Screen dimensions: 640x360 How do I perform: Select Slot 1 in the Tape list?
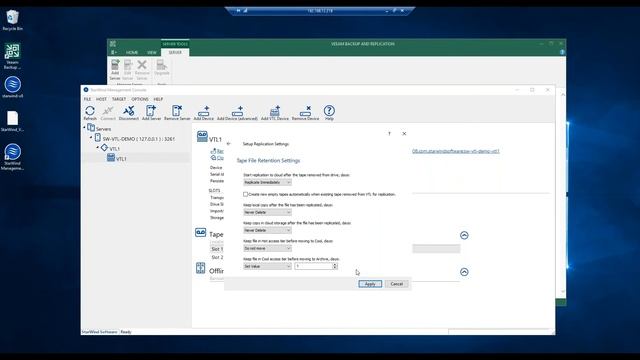[x=217, y=249]
